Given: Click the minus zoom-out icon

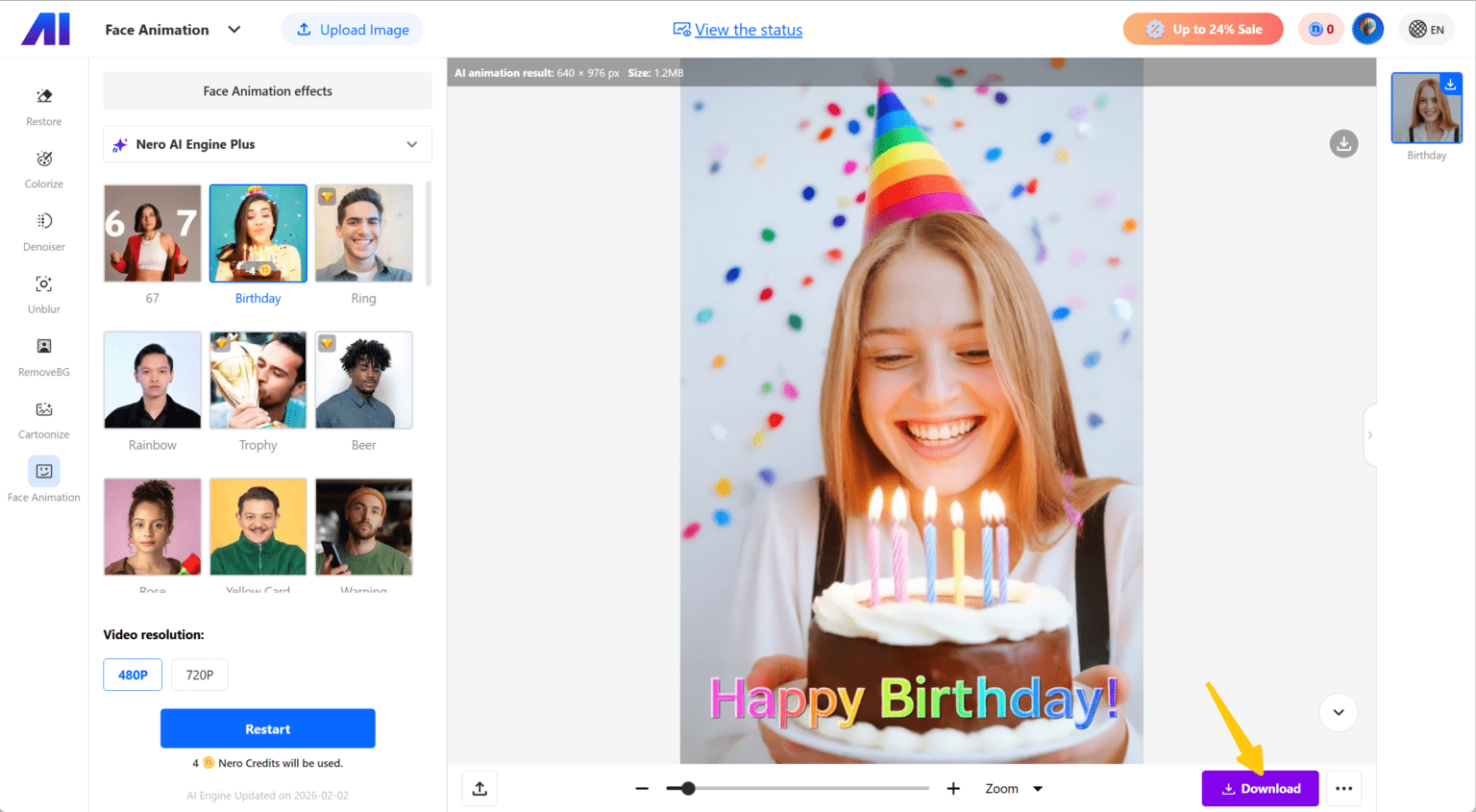Looking at the screenshot, I should tap(642, 789).
